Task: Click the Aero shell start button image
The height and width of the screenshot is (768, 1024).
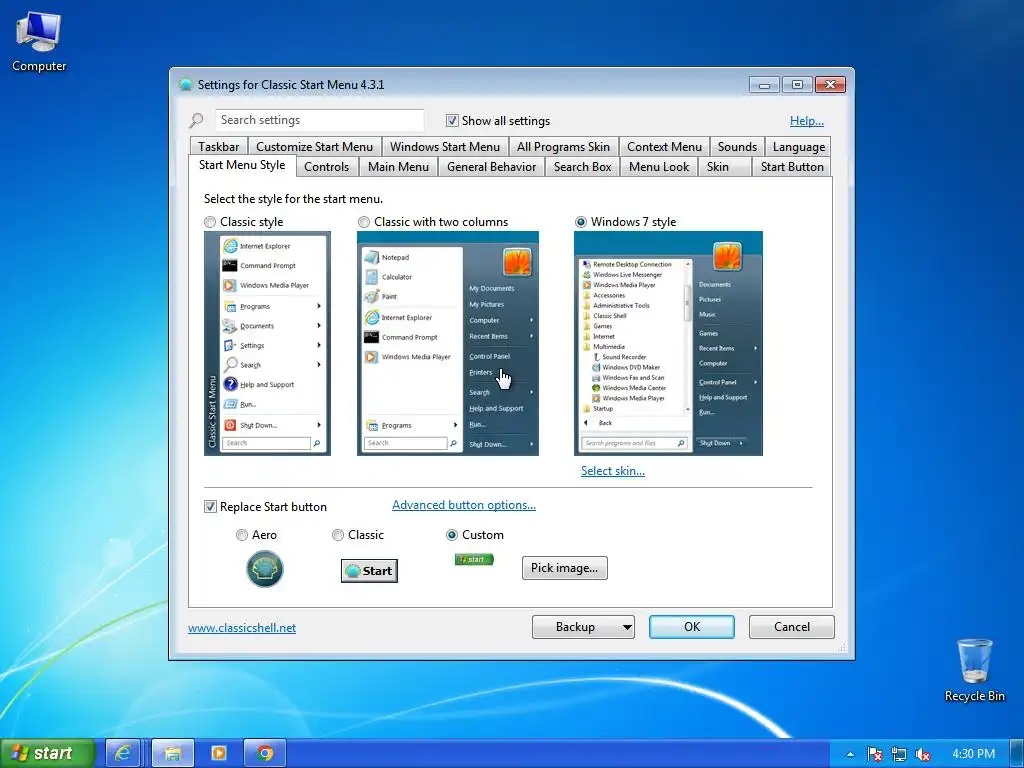Action: pos(264,569)
